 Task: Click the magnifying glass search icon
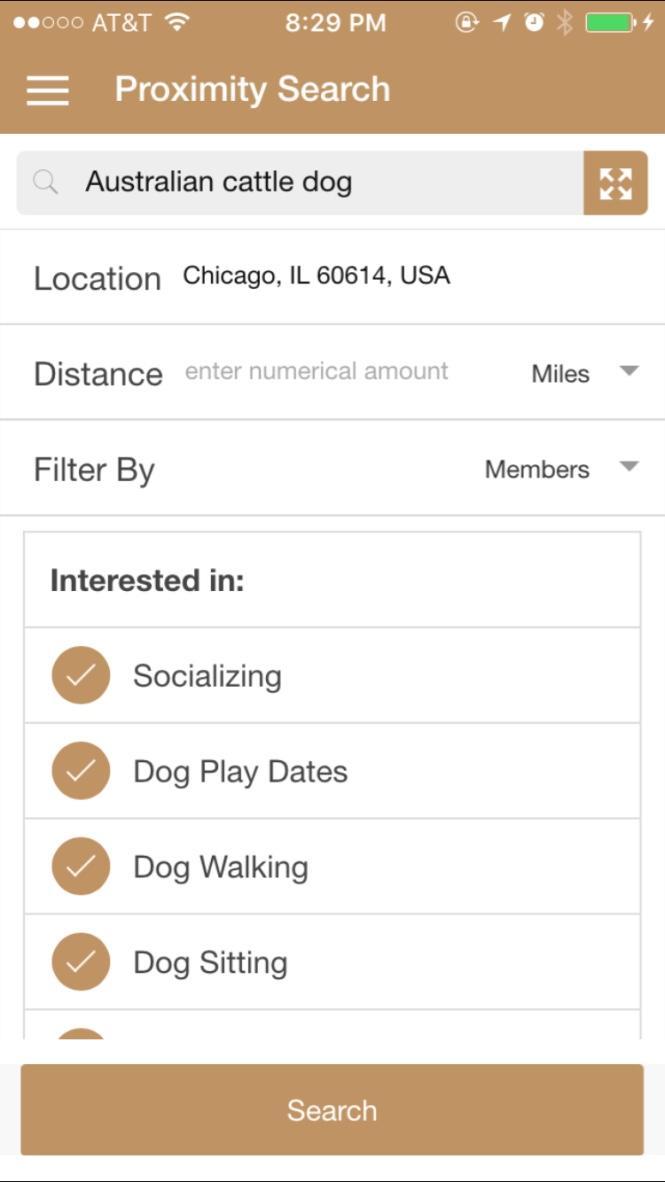tap(46, 181)
